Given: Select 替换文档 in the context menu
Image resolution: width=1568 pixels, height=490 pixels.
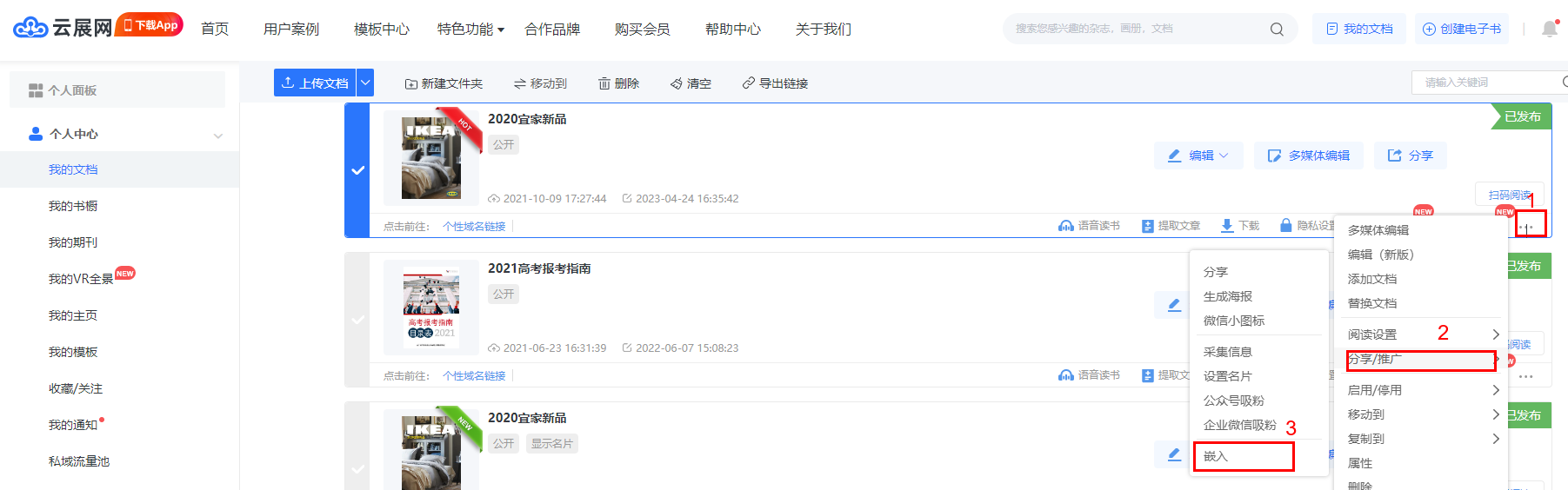Looking at the screenshot, I should tap(1371, 303).
